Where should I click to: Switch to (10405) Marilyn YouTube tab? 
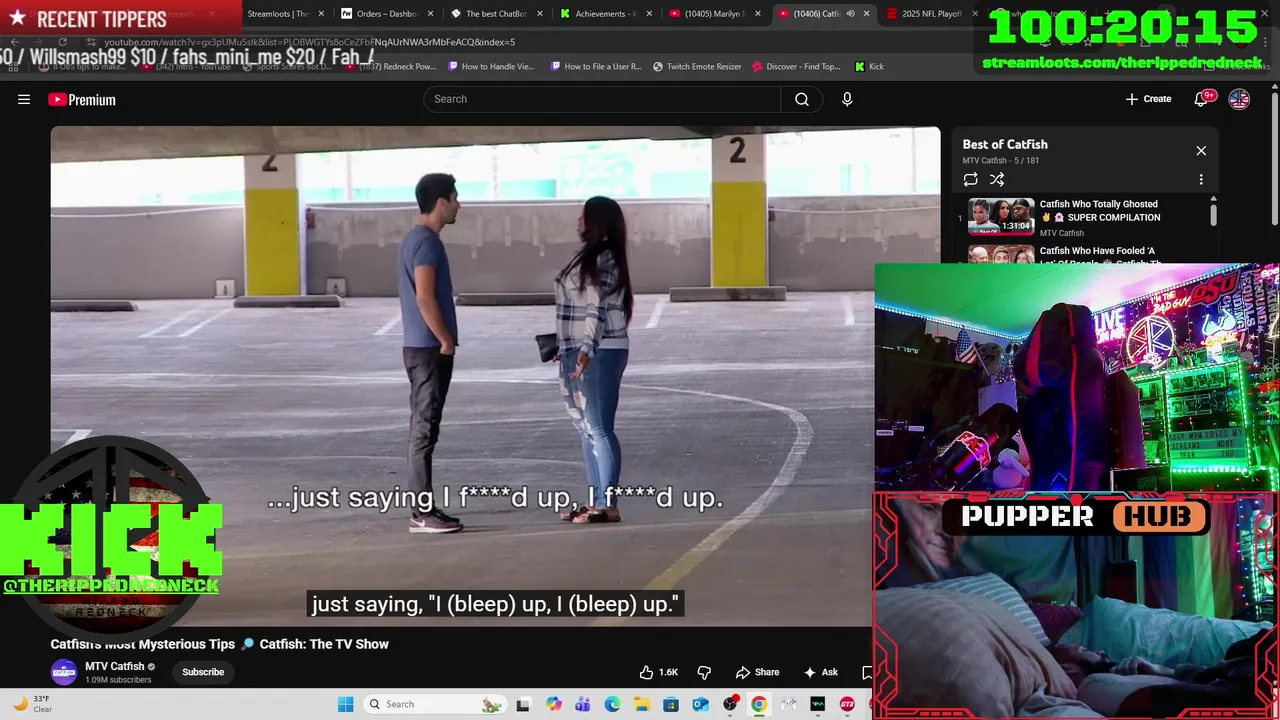coord(708,14)
